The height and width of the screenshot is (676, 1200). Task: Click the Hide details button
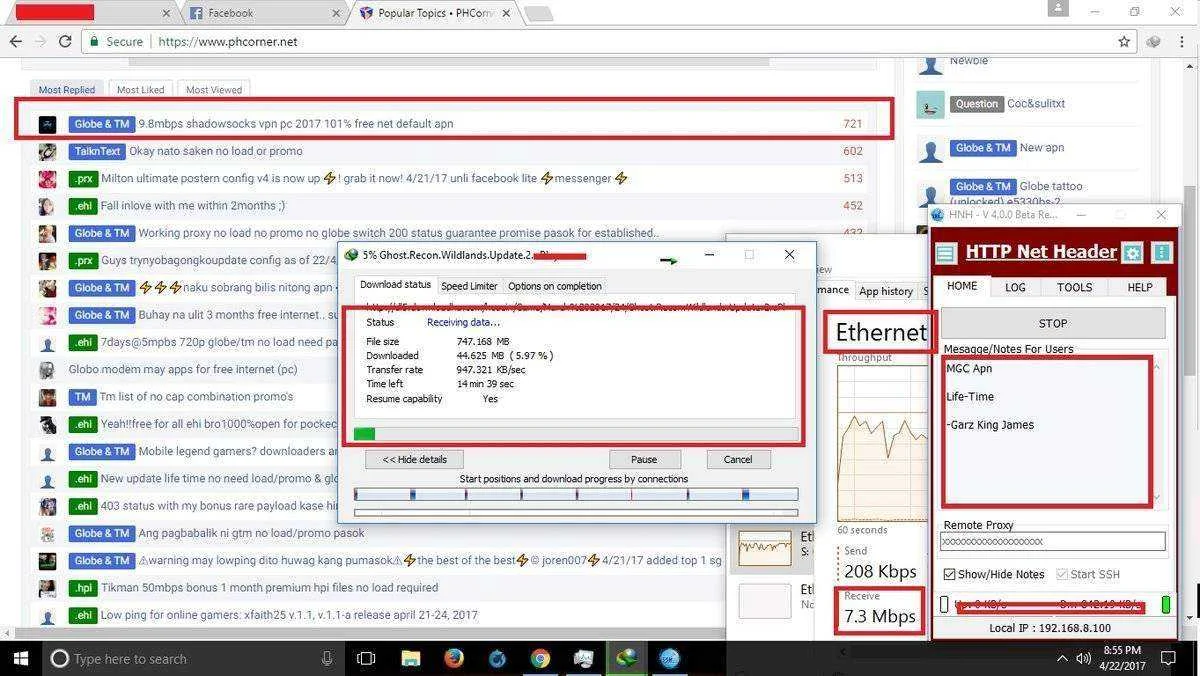pyautogui.click(x=414, y=460)
